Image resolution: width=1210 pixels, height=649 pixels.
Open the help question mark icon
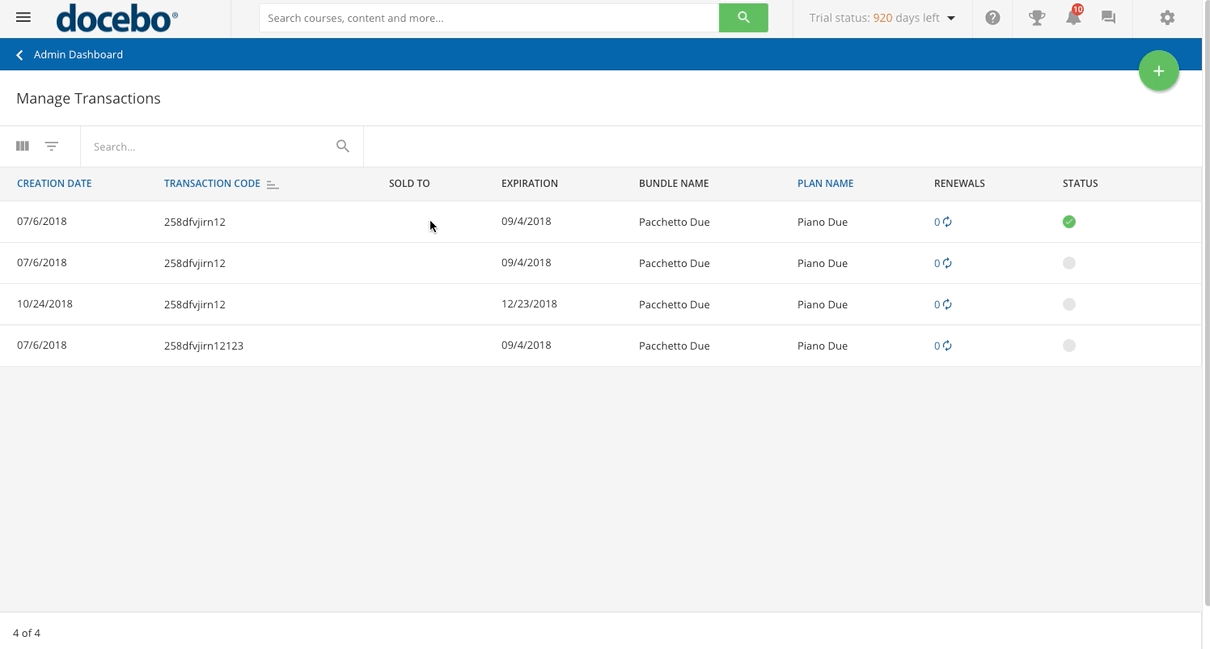click(x=992, y=18)
